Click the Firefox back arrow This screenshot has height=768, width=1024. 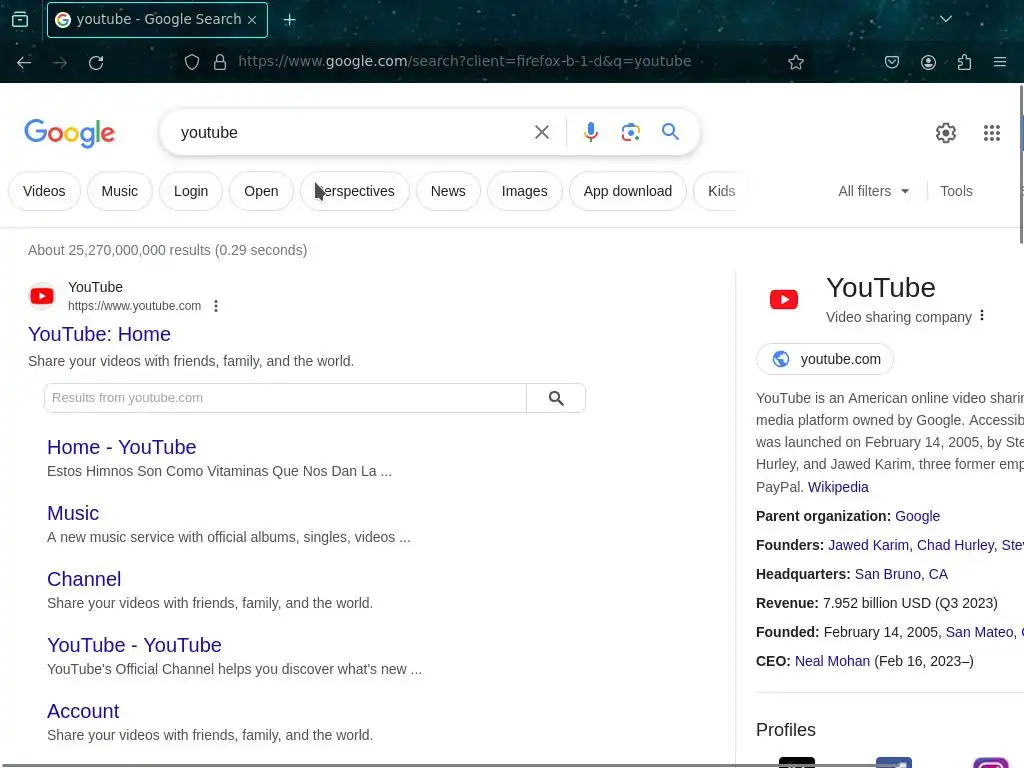[24, 62]
